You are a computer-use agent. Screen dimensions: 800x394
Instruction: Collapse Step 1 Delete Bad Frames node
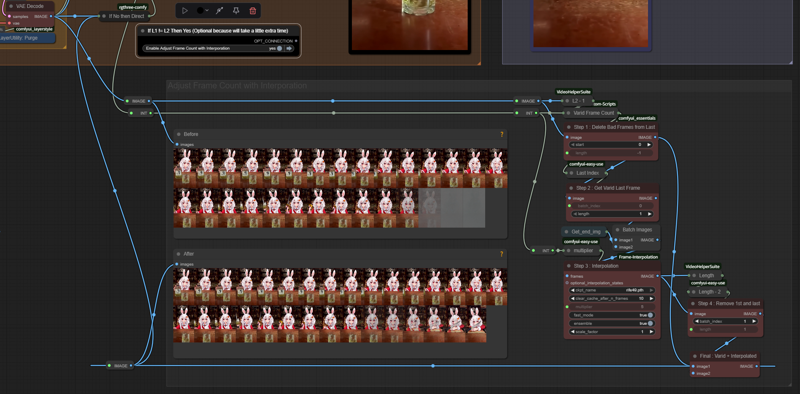tap(569, 127)
